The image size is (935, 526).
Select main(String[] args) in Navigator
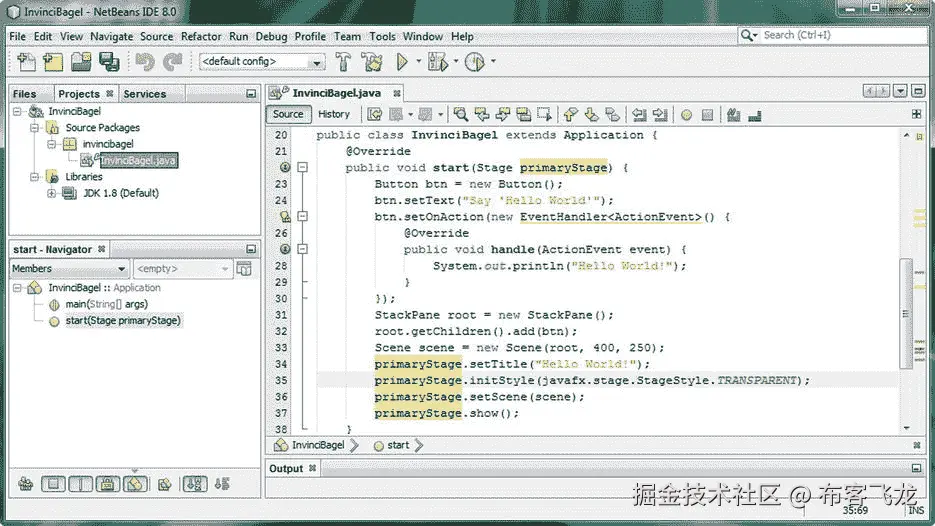pyautogui.click(x=107, y=304)
